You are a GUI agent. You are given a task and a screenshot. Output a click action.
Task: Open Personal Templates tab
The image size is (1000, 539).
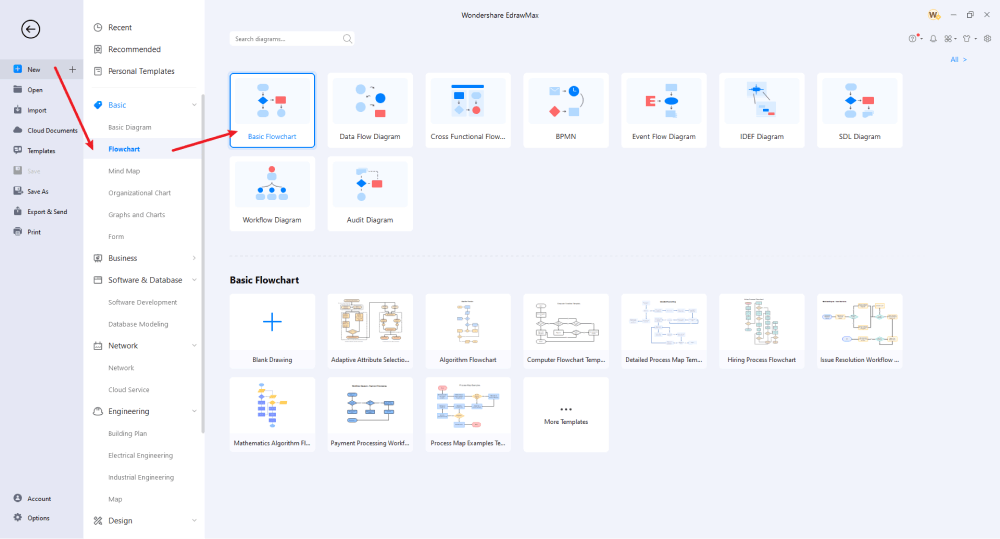click(134, 71)
